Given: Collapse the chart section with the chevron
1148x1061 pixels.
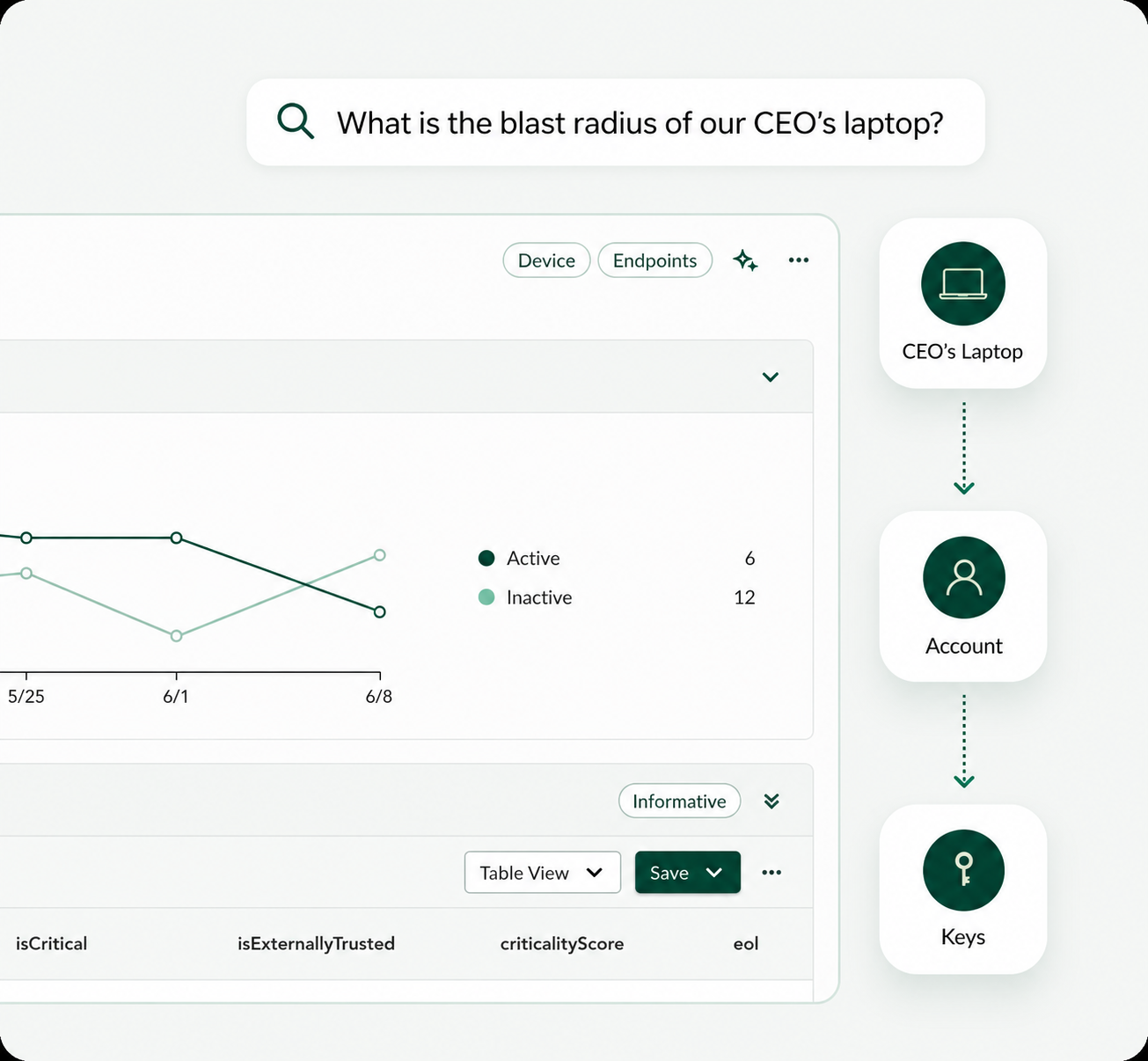Looking at the screenshot, I should (771, 377).
